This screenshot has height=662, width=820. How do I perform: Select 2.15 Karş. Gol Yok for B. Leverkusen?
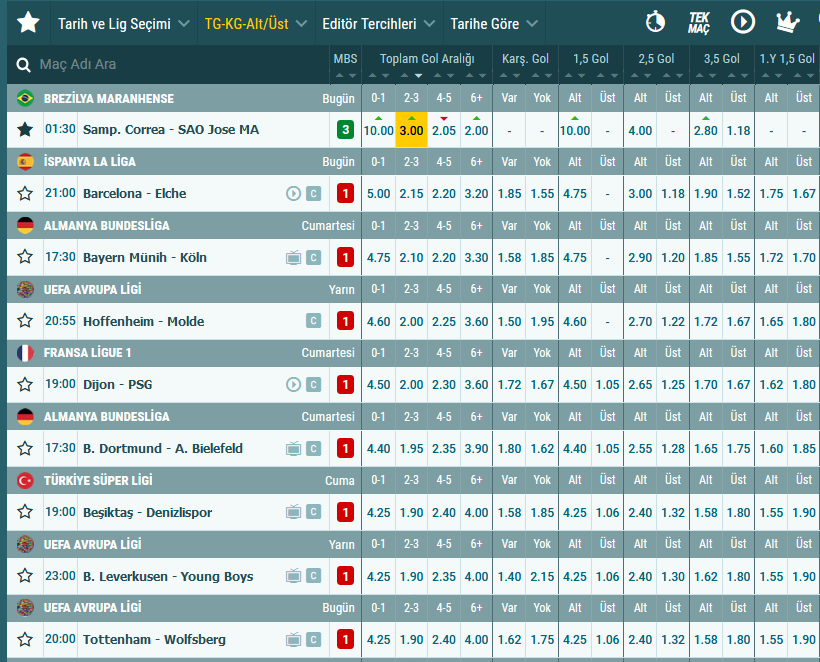tap(542, 576)
